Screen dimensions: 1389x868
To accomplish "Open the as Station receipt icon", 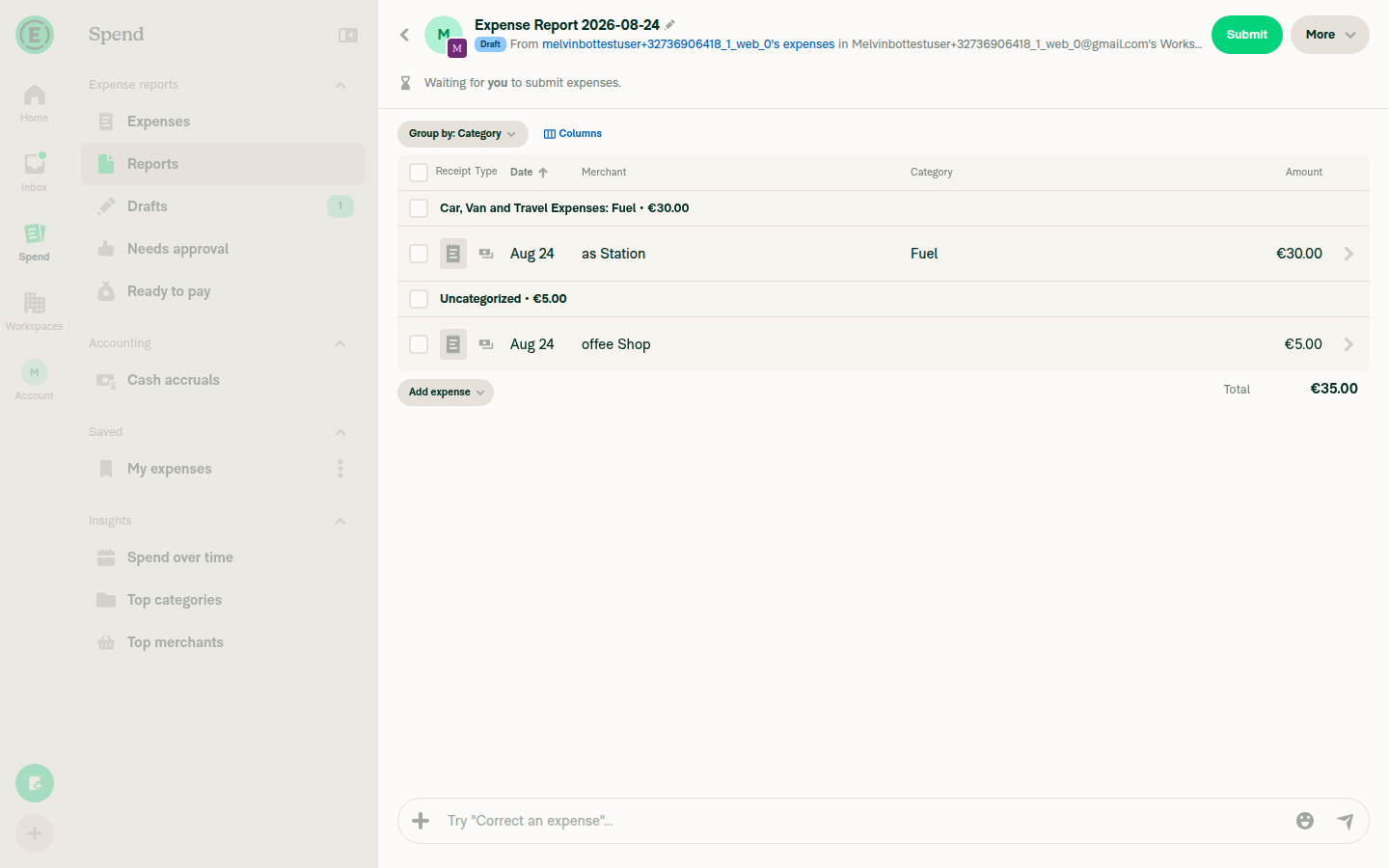I will [453, 254].
